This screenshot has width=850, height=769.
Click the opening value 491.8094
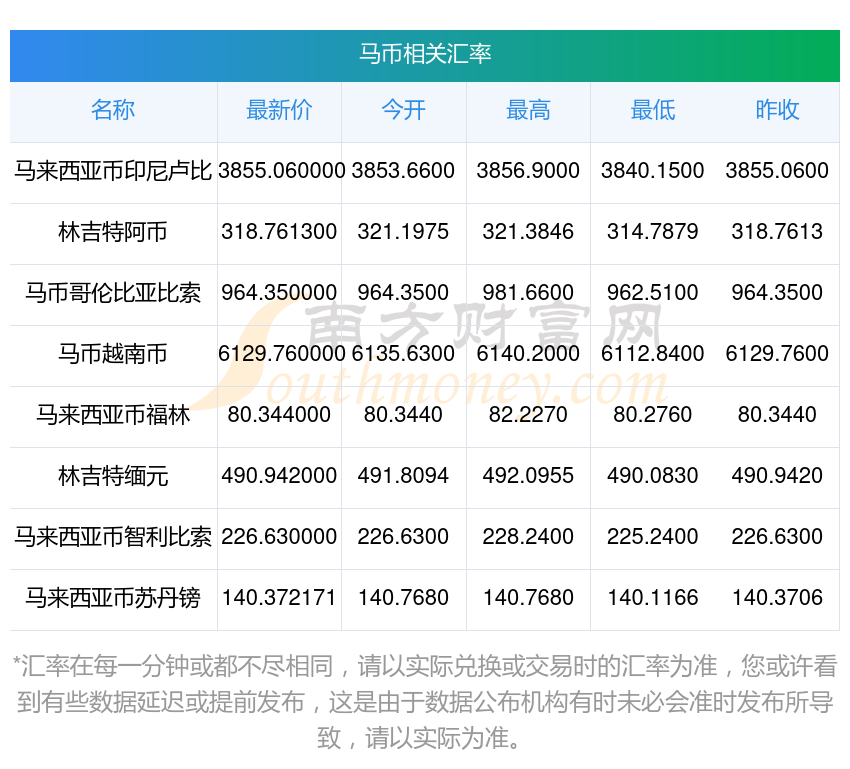click(x=403, y=476)
